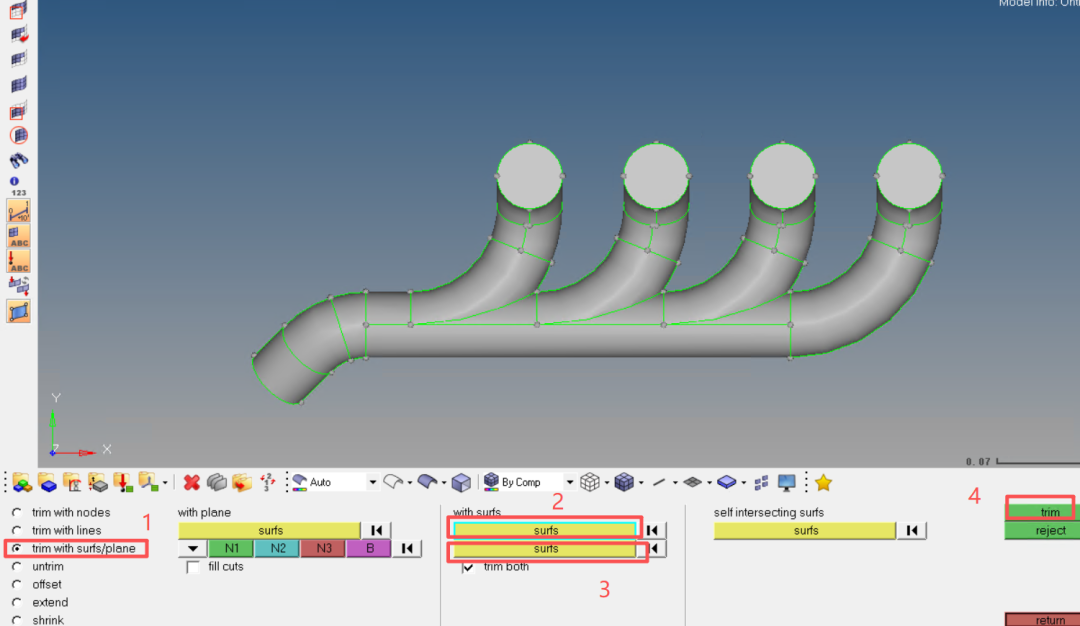Click the second 'surfs' selector under 'with surfs'

pyautogui.click(x=545, y=549)
